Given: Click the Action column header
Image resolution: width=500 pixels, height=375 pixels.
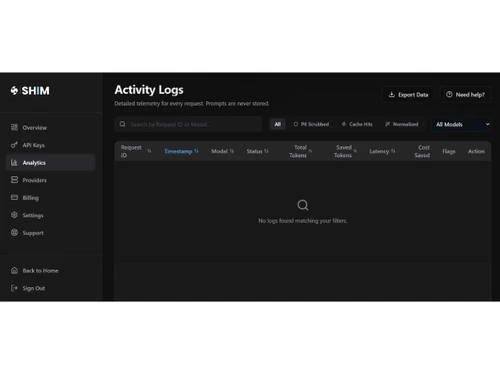Looking at the screenshot, I should 476,151.
